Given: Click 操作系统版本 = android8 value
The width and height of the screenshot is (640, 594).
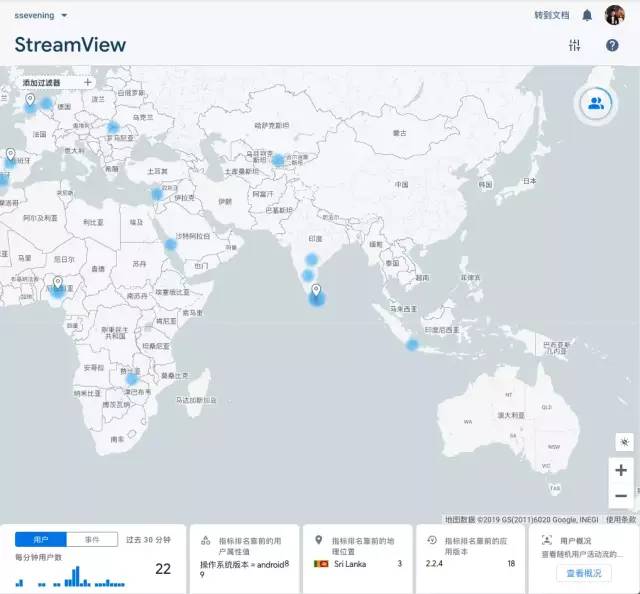Looking at the screenshot, I should (x=244, y=569).
